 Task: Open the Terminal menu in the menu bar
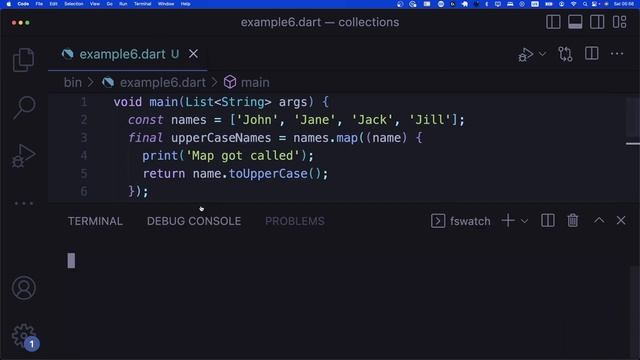[x=142, y=4]
